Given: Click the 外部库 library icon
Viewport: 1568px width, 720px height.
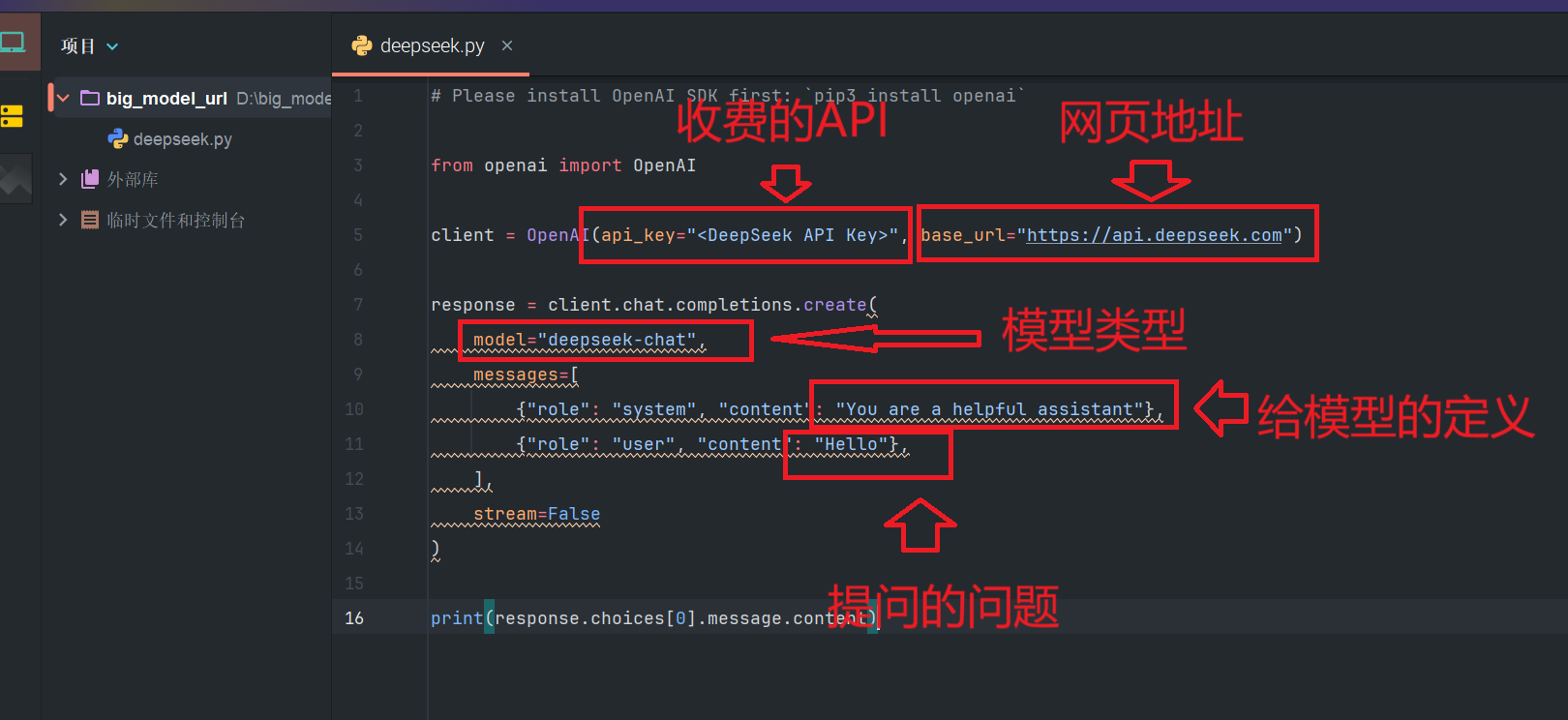Looking at the screenshot, I should pos(90,179).
